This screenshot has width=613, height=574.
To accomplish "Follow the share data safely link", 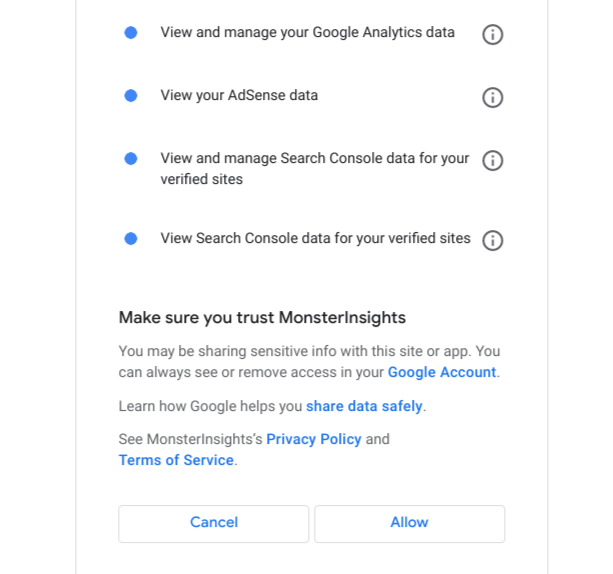I will pyautogui.click(x=364, y=406).
